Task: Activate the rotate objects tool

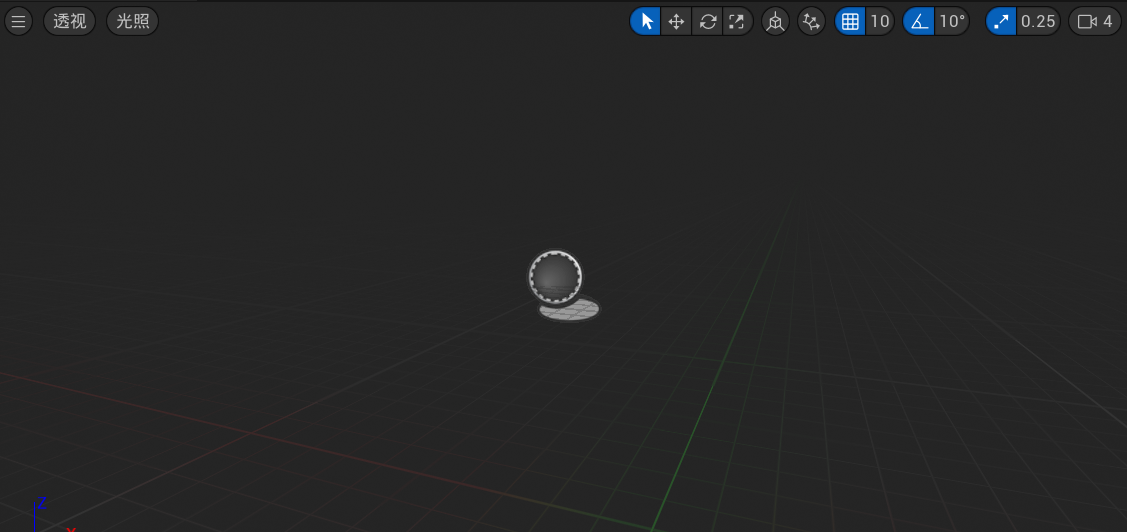Action: [x=707, y=22]
